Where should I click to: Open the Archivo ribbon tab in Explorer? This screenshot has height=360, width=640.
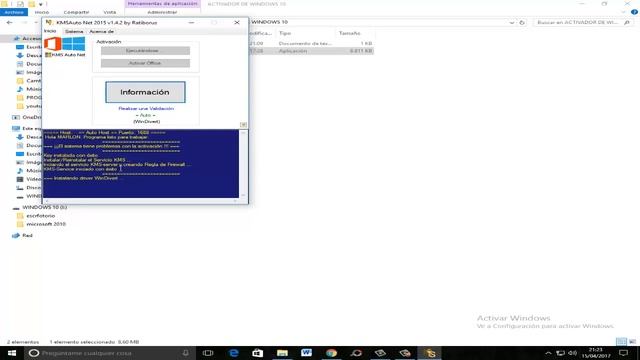pyautogui.click(x=14, y=12)
